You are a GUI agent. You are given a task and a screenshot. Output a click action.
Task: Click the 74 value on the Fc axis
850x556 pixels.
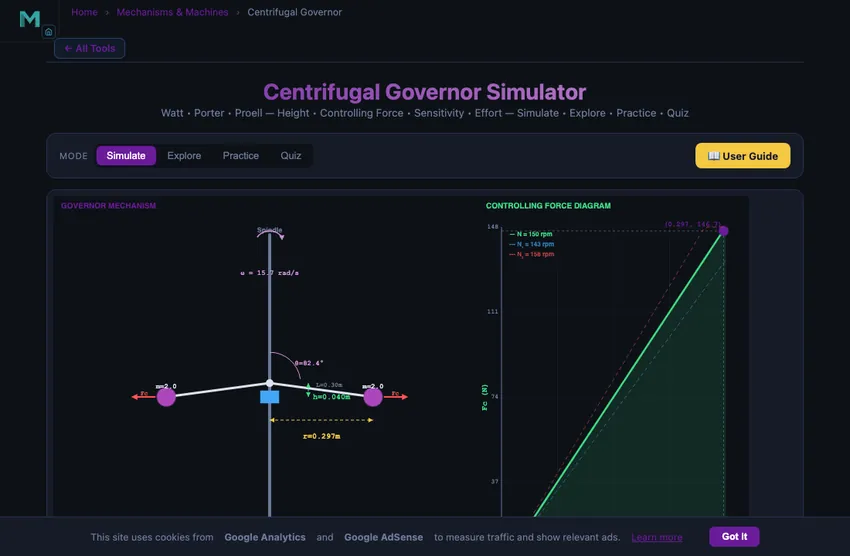point(494,397)
